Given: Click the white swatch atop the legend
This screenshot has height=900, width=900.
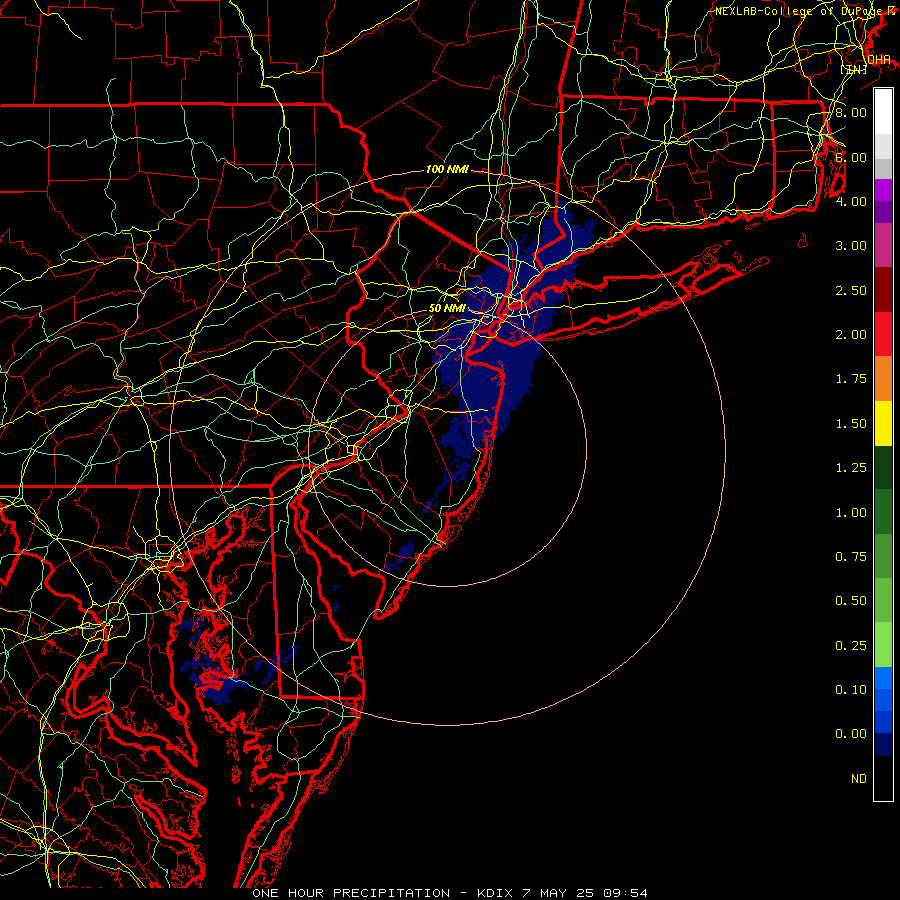Looking at the screenshot, I should tap(883, 112).
